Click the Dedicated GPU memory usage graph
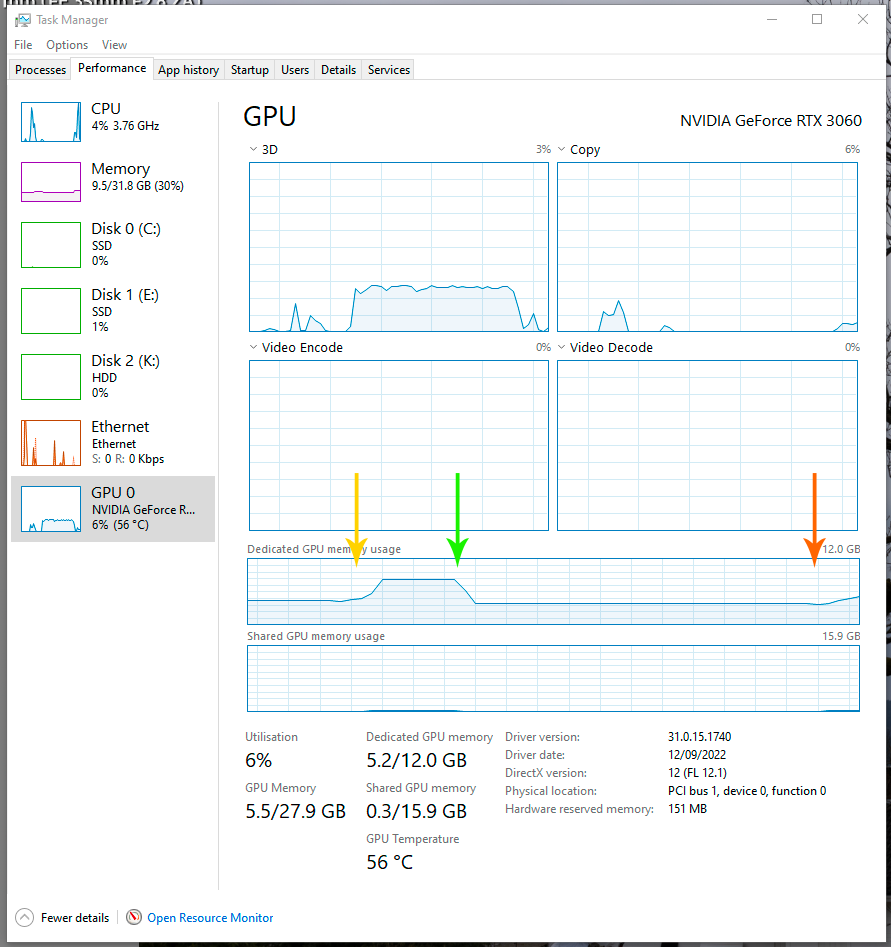 pos(553,591)
